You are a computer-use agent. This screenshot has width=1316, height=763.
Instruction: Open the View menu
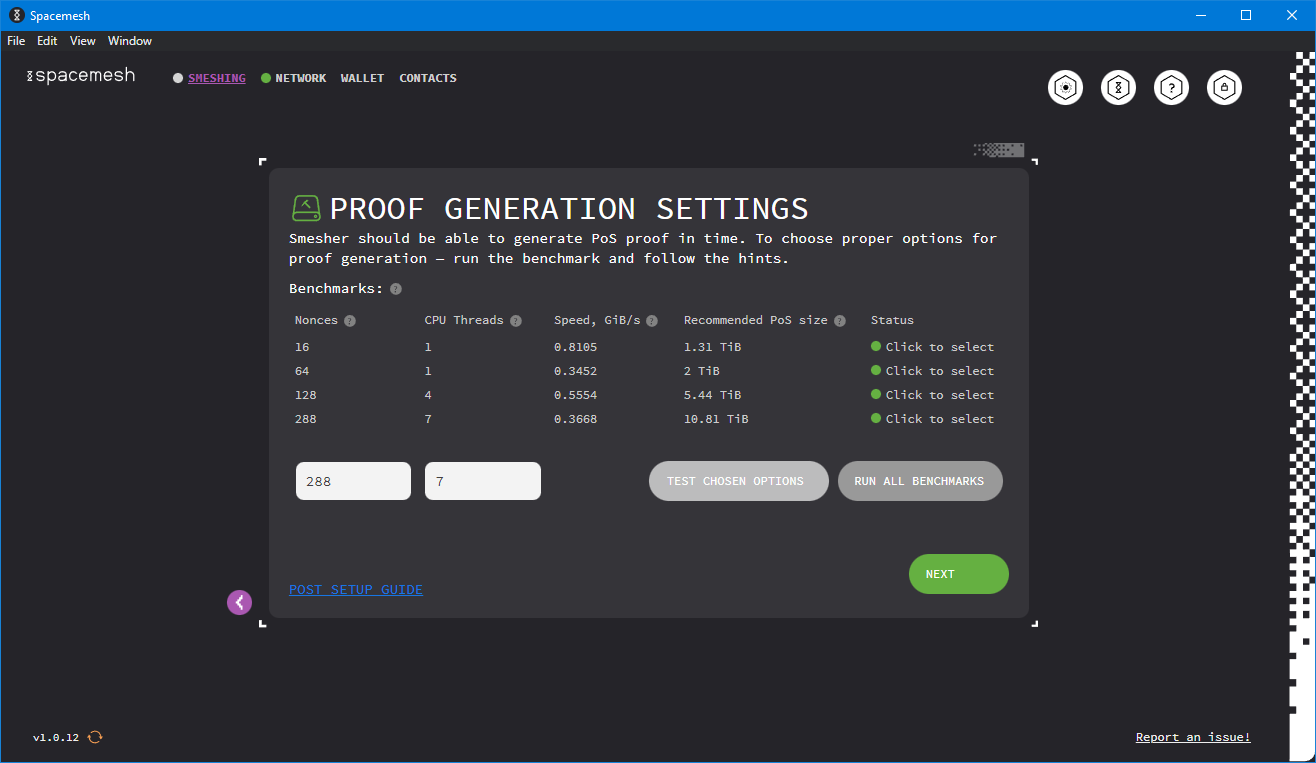pos(83,41)
